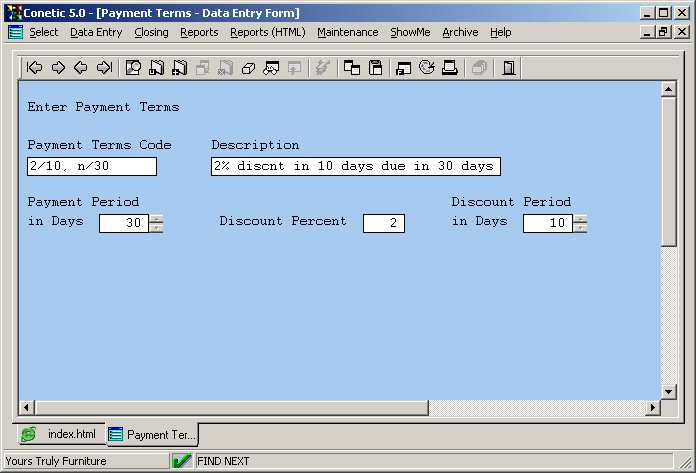Open the Data Entry menu
The width and height of the screenshot is (696, 473).
(x=96, y=32)
